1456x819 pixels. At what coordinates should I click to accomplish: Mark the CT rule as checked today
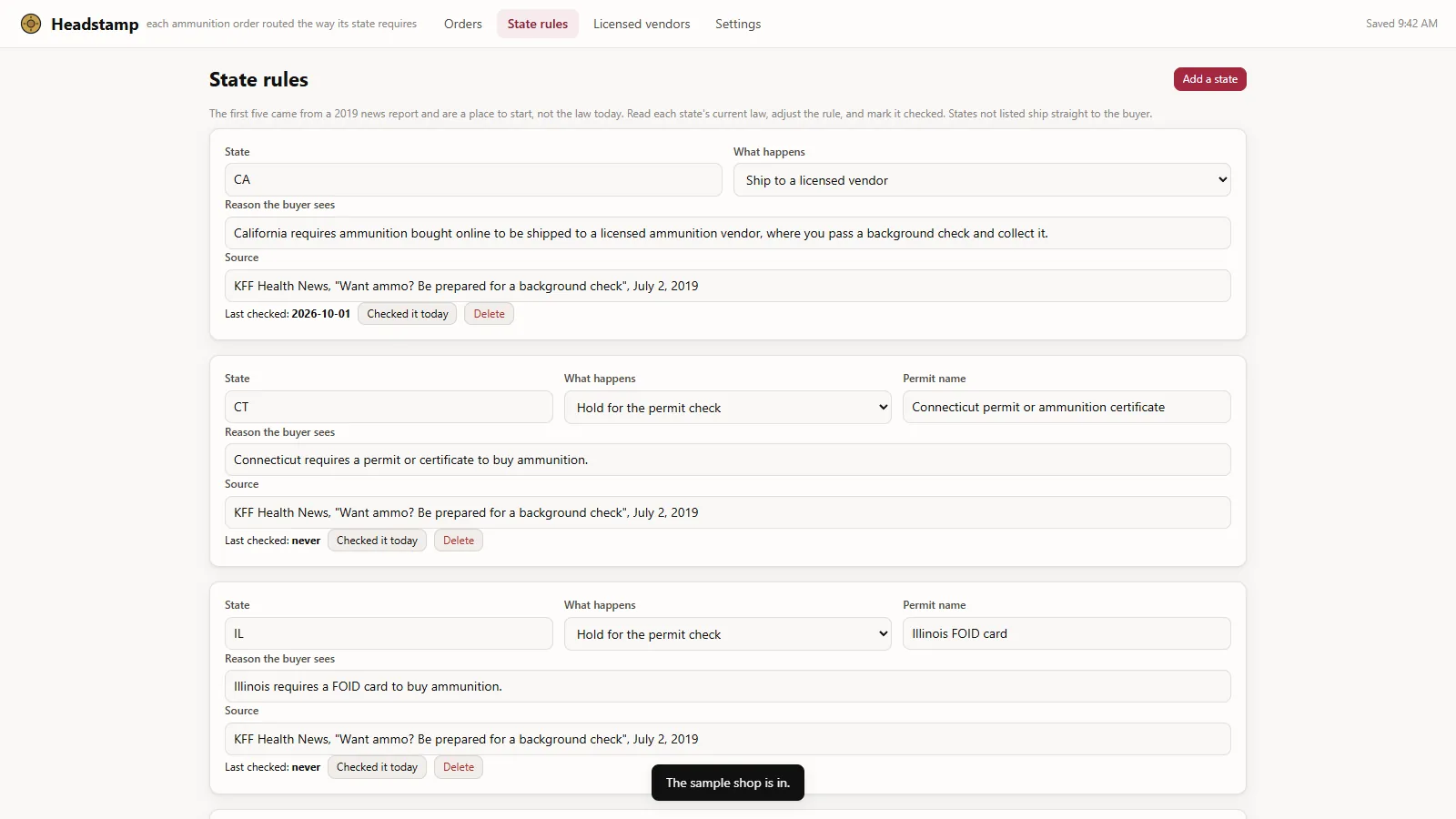378,541
